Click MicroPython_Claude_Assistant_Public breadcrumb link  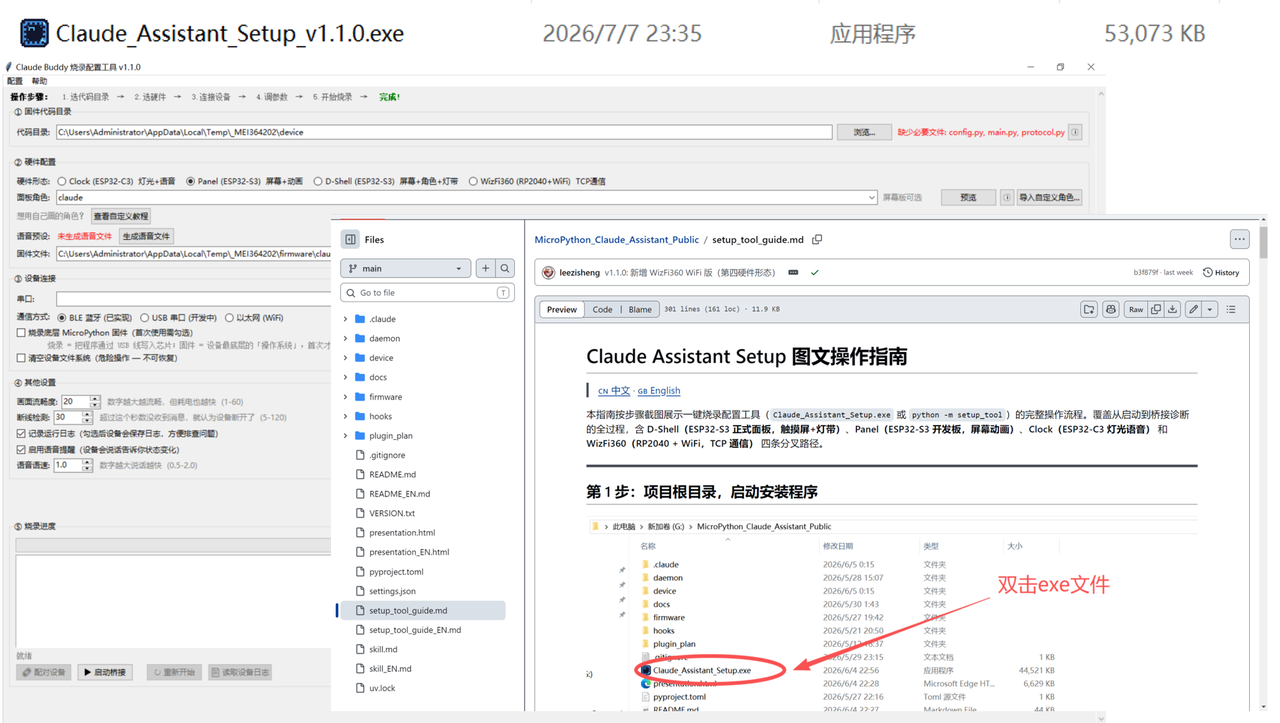(616, 240)
